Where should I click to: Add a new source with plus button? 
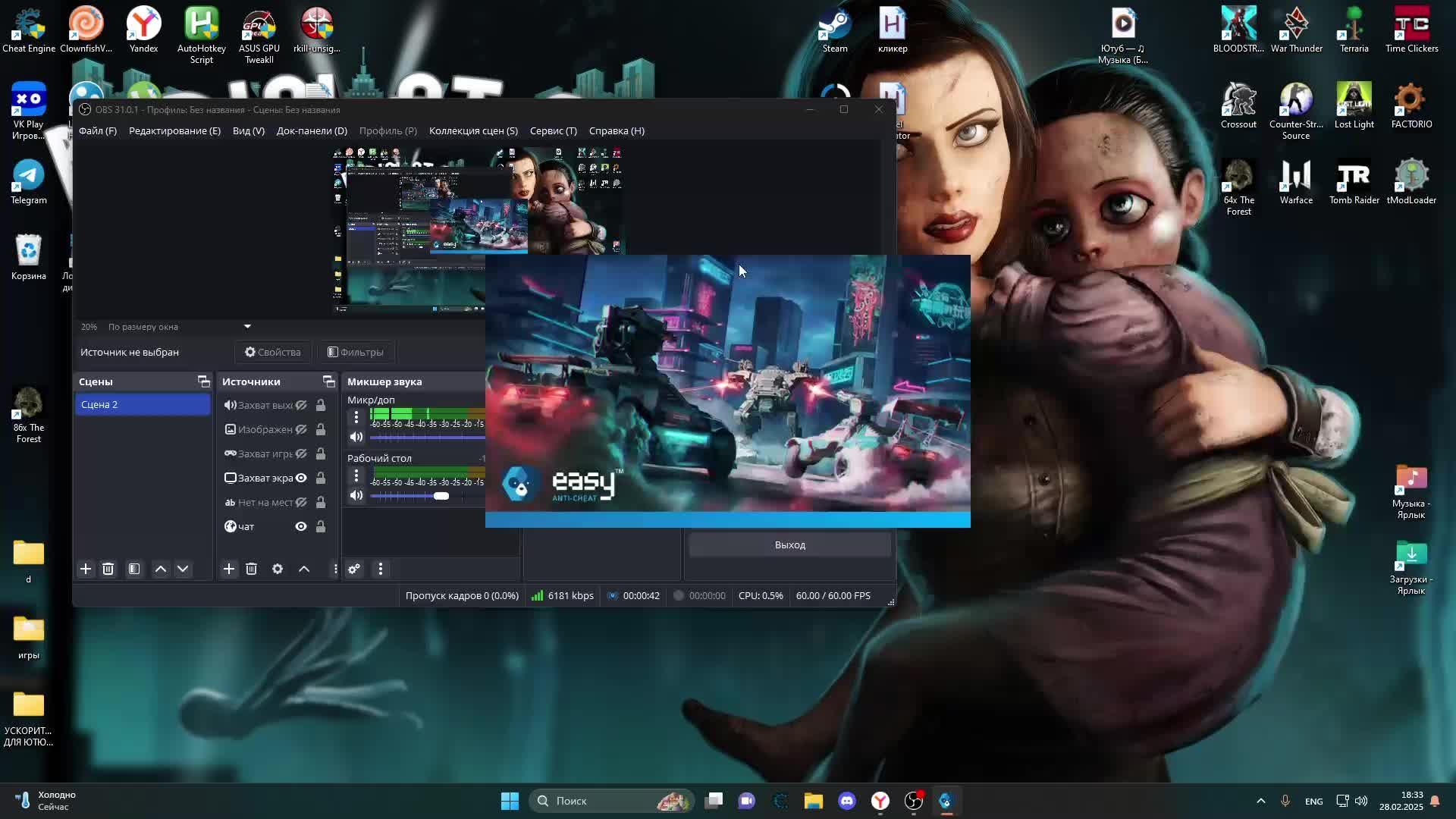point(228,569)
